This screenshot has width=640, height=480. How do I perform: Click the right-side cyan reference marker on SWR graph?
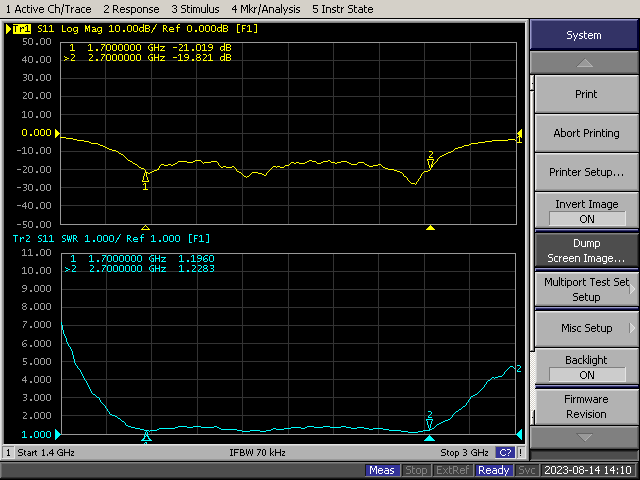(x=519, y=435)
